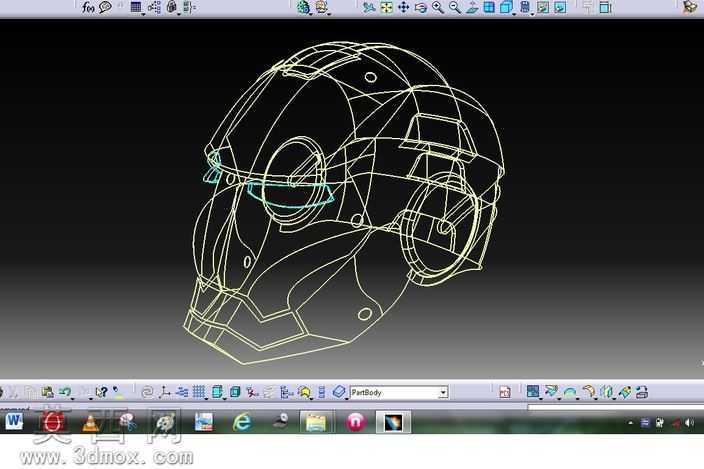Toggle the work on support grid icon
Viewport: 704px width, 469px height.
[x=198, y=392]
